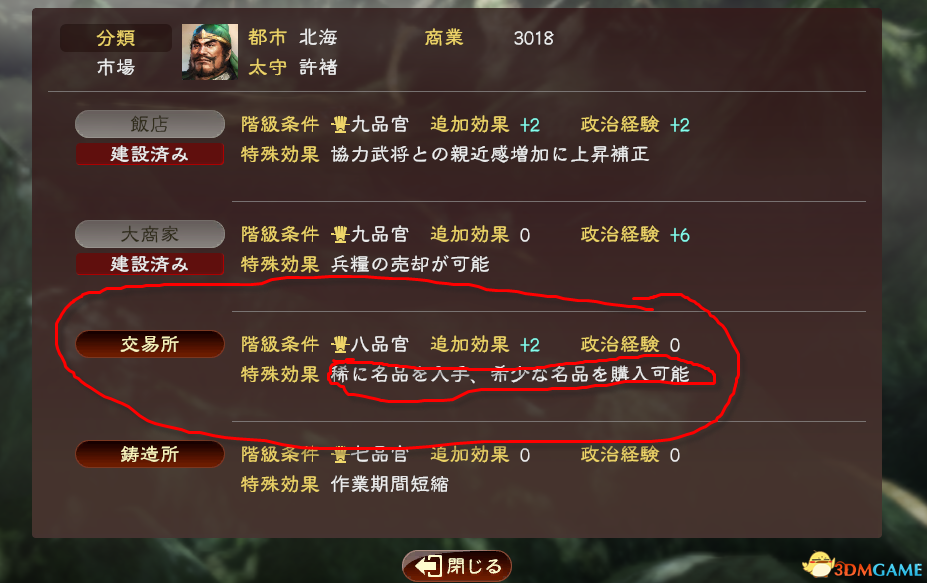The height and width of the screenshot is (583, 927).
Task: Click the crown icon beside 七品官
Action: coord(340,454)
